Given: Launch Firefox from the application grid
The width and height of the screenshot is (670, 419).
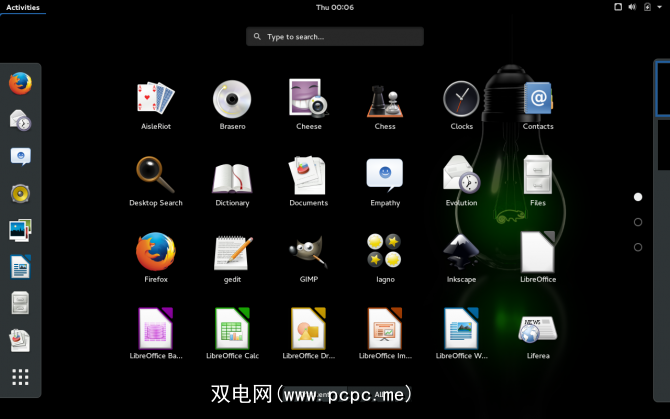Looking at the screenshot, I should 156,258.
